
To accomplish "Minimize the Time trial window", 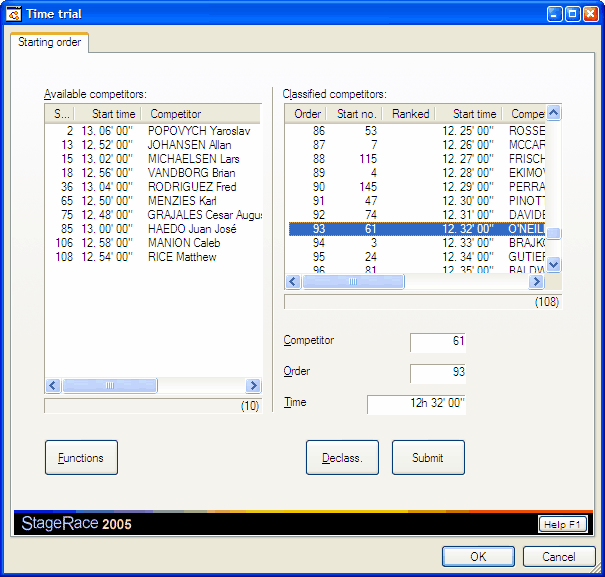I will [x=554, y=14].
